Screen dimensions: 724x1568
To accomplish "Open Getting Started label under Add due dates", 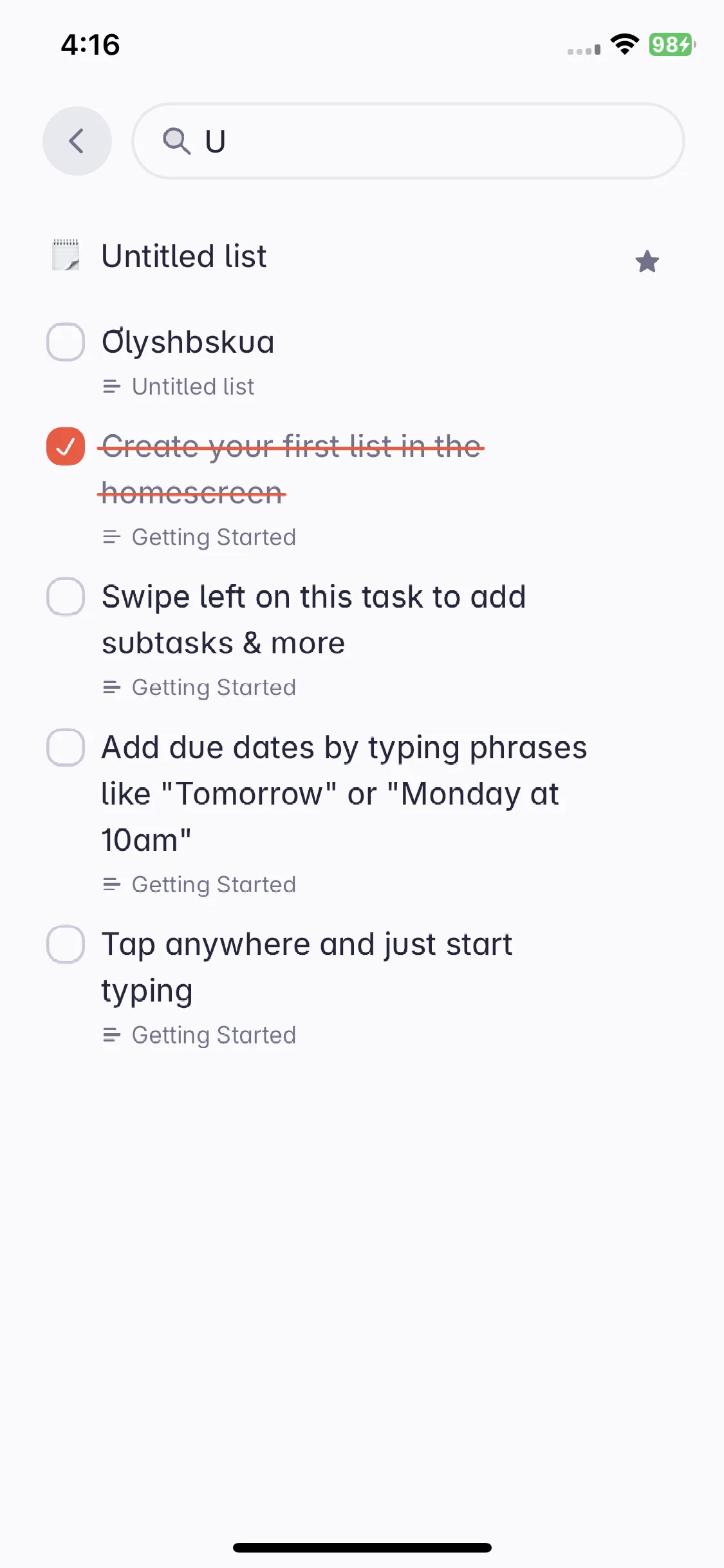I will 214,885.
